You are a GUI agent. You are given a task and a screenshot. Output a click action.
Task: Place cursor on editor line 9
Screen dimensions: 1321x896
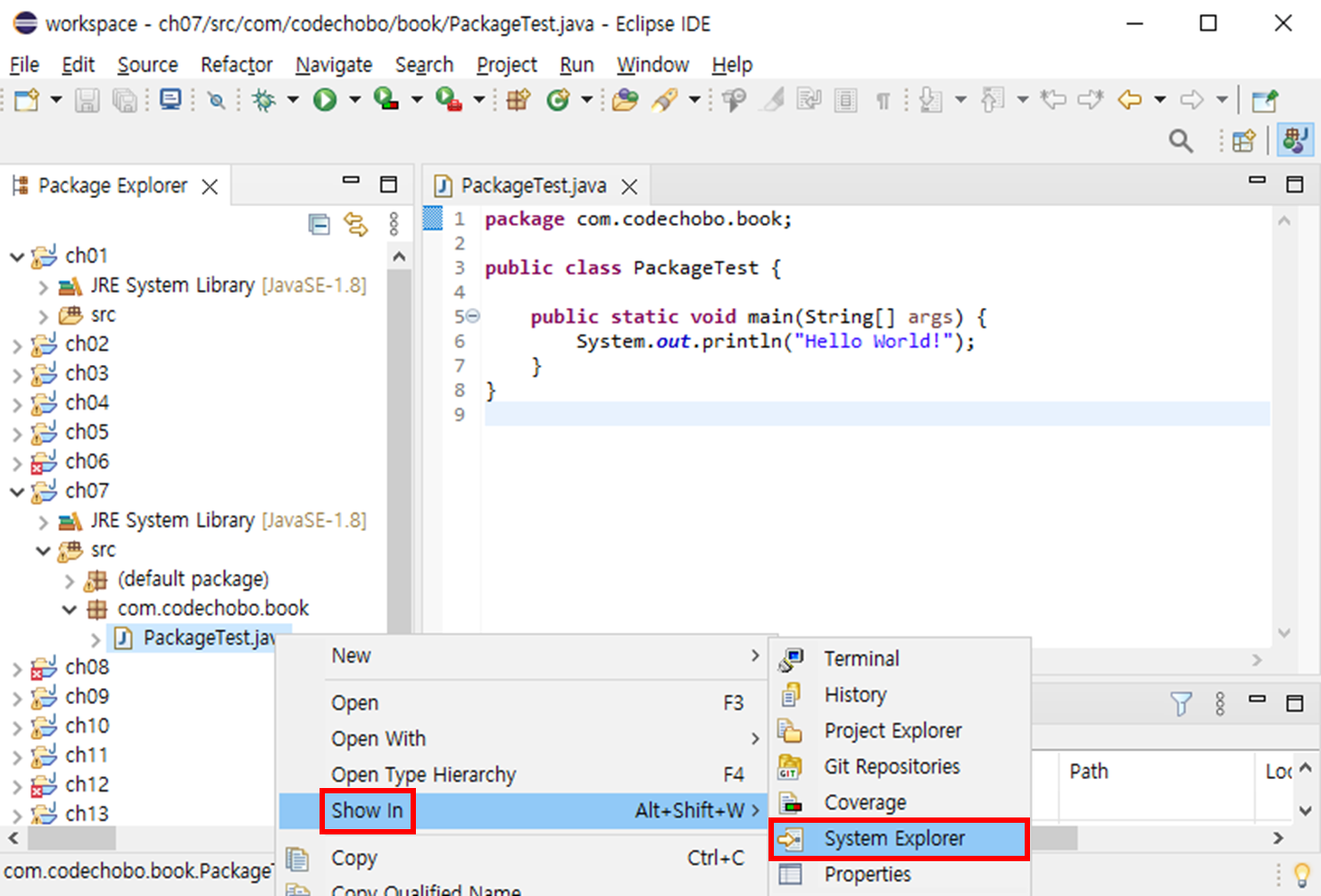877,414
